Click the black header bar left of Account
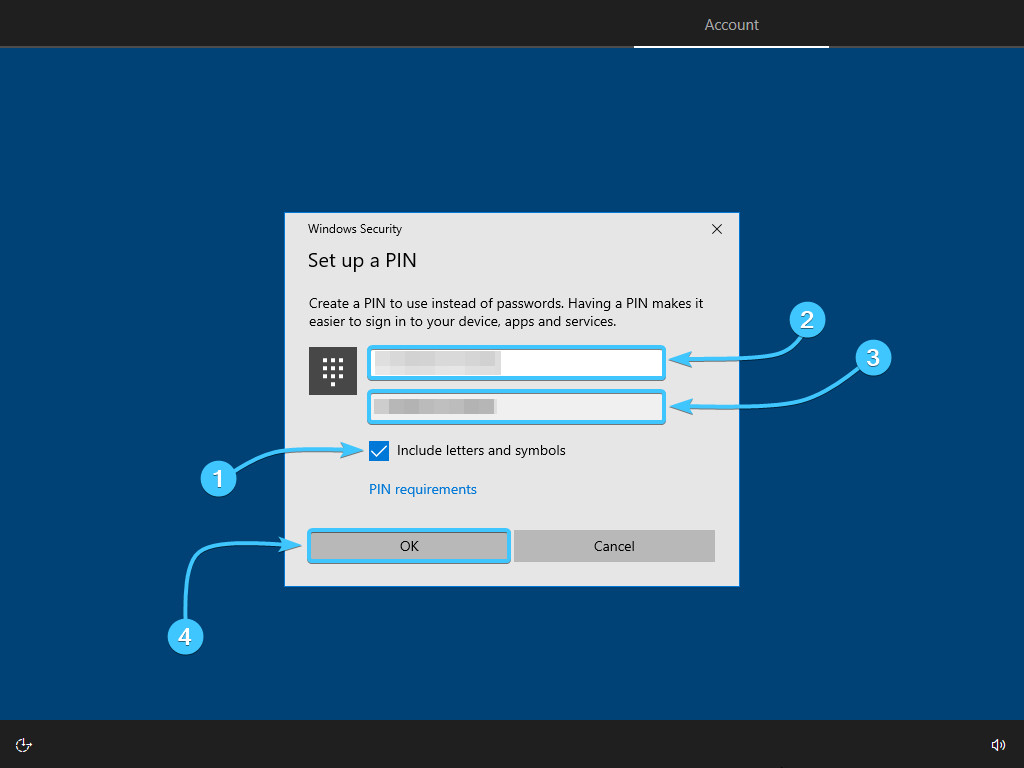Screen dimensions: 1024x768 [300, 23]
